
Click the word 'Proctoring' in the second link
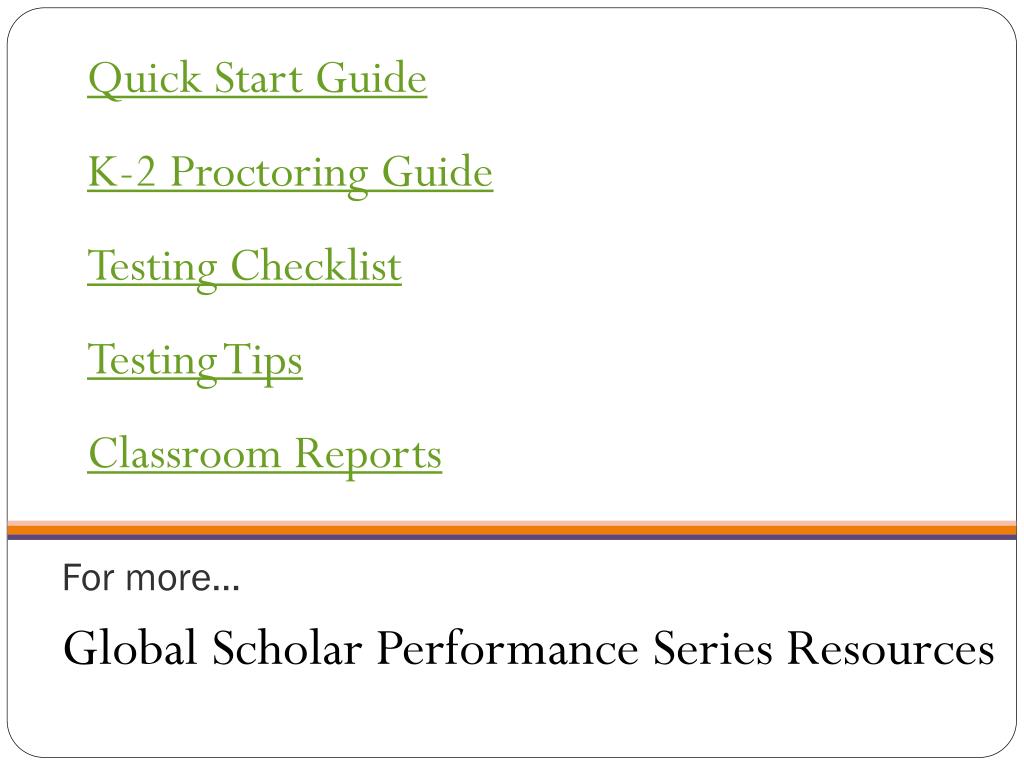tap(270, 174)
